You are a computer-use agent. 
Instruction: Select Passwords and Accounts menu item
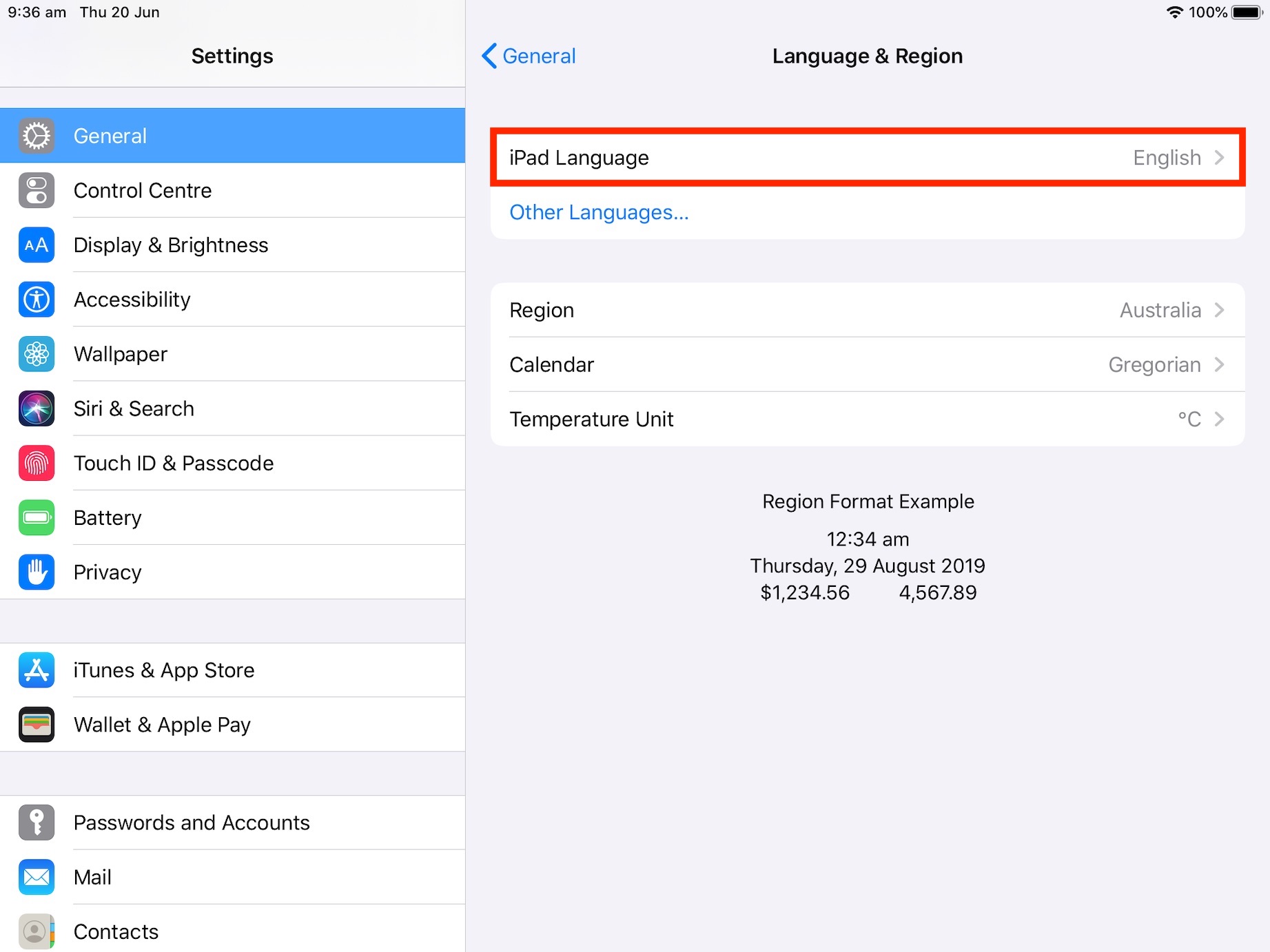192,822
